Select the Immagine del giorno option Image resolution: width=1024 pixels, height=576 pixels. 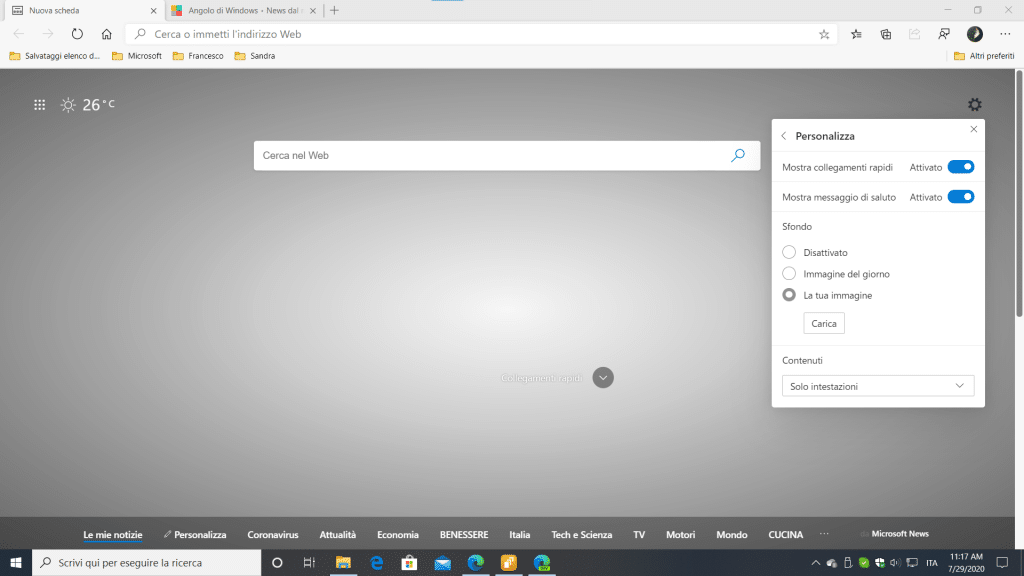[790, 274]
